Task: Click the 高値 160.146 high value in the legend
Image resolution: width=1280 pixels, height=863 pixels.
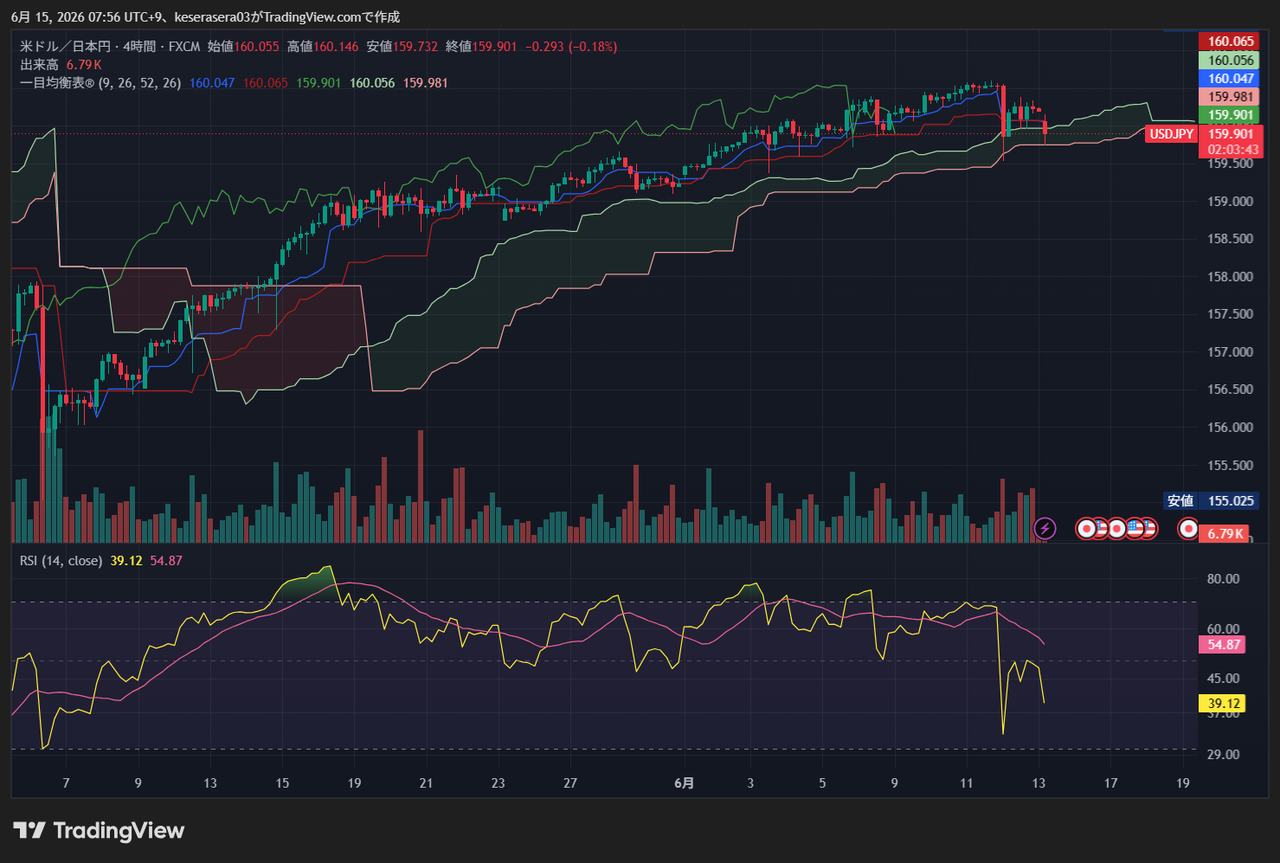Action: pos(322,46)
